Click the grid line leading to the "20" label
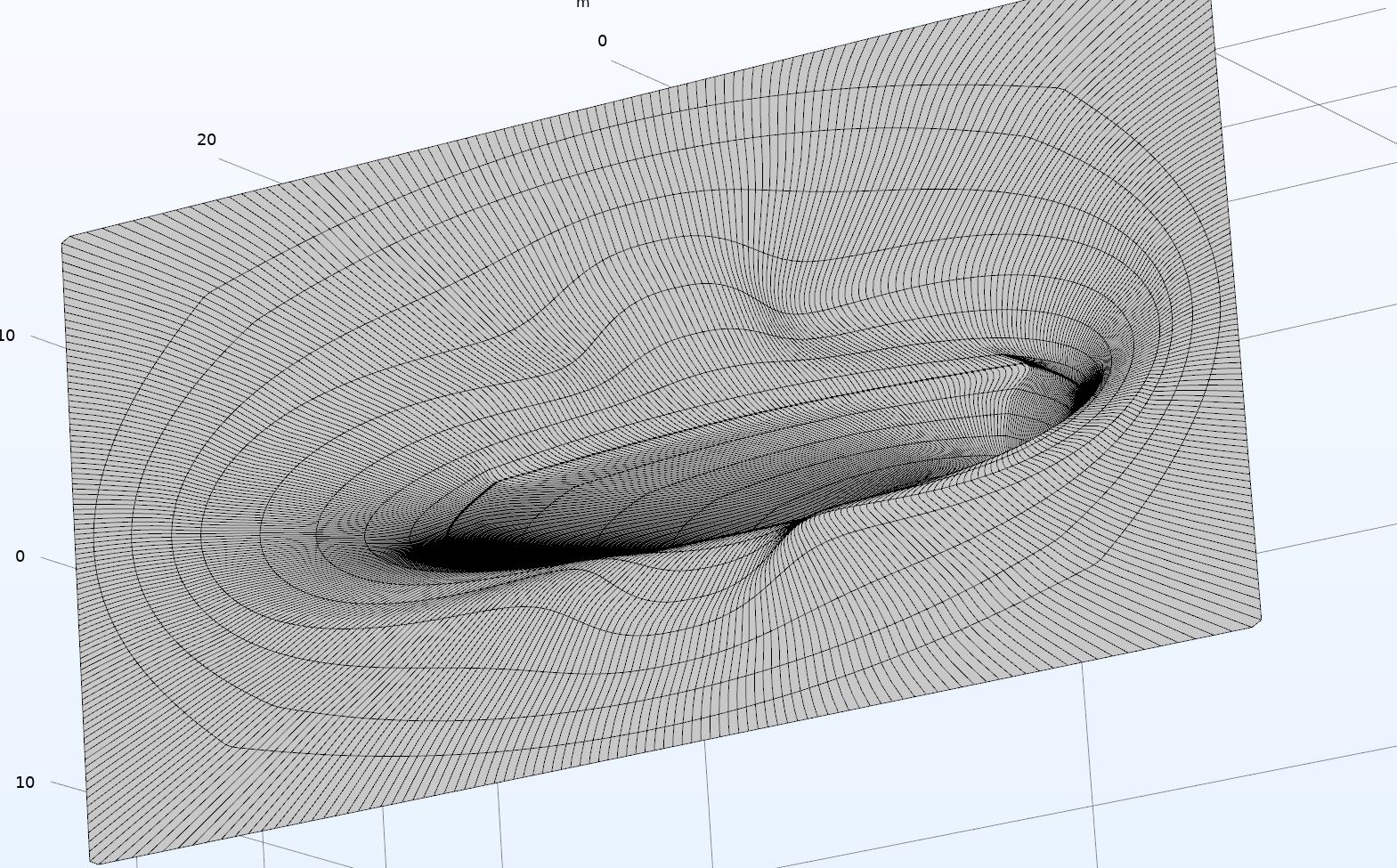Screen dimensions: 1397x868 [249, 171]
